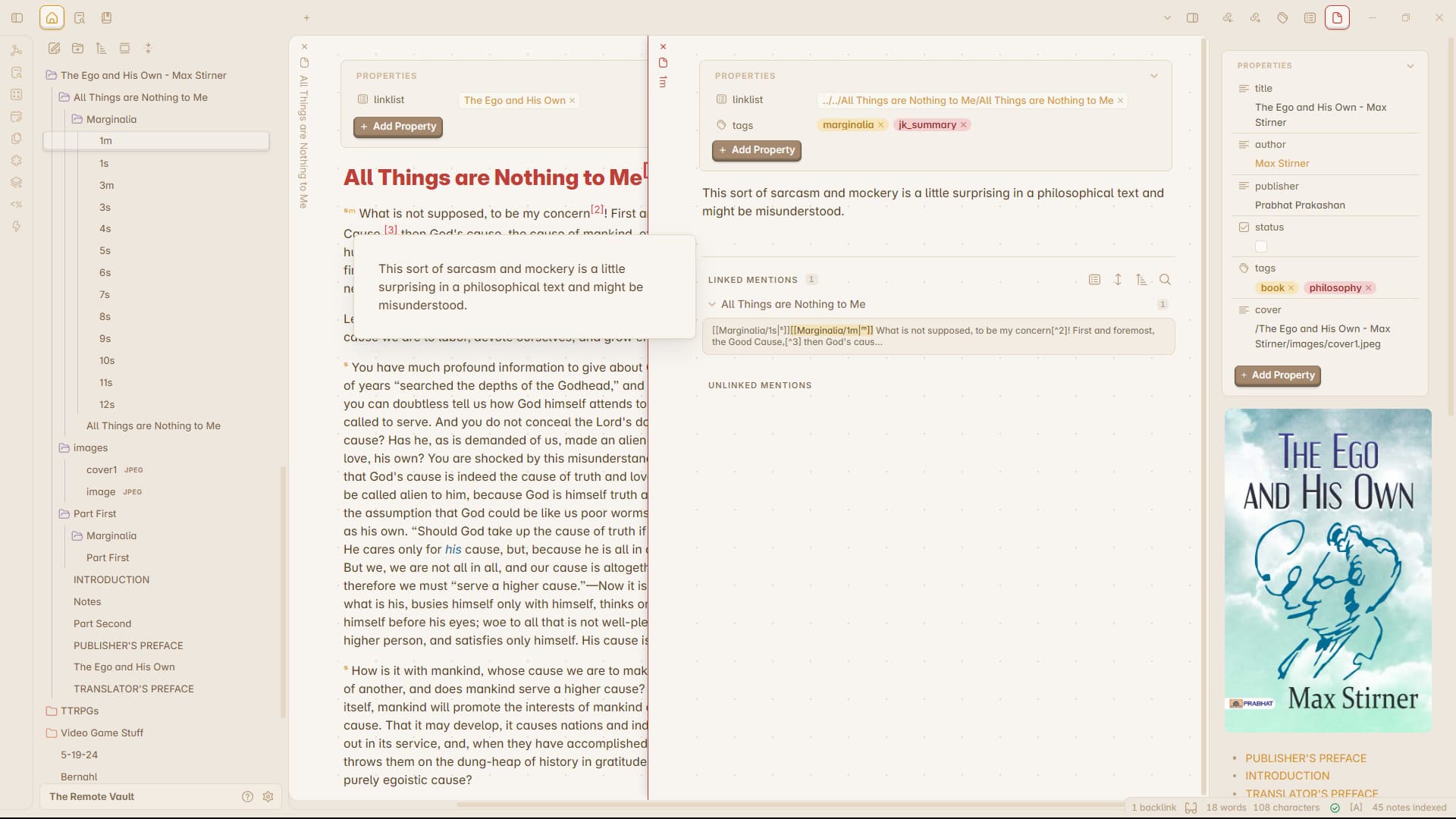The width and height of the screenshot is (1456, 819).
Task: Toggle the status checkbox
Action: tap(1261, 246)
